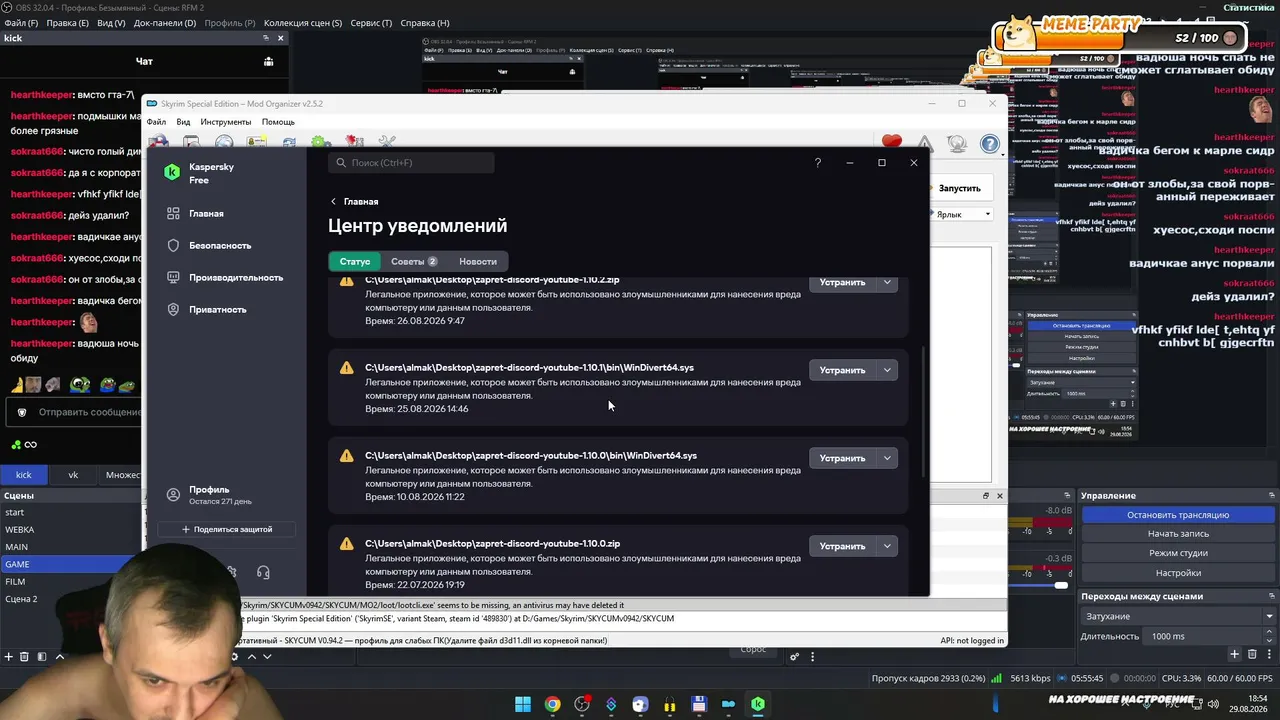Screen dimensions: 1280x720
Task: Open scene filters icon in Scenes toolbar
Action: click(x=42, y=656)
